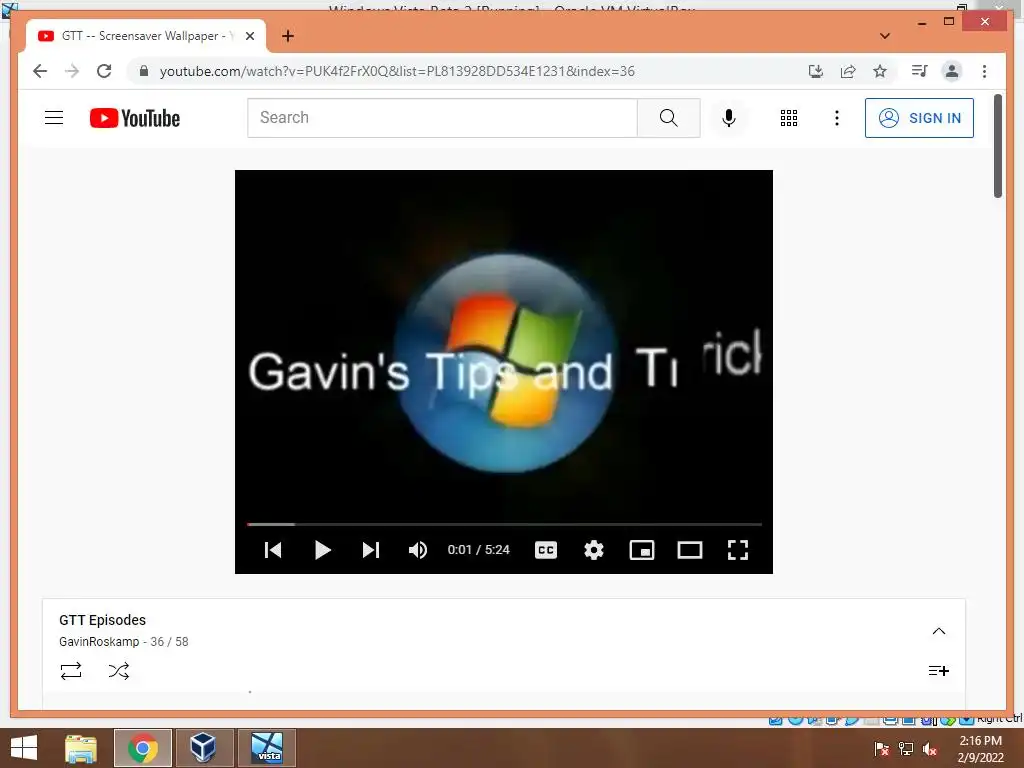Go to the YouTube home logo
1024x768 pixels.
click(135, 118)
